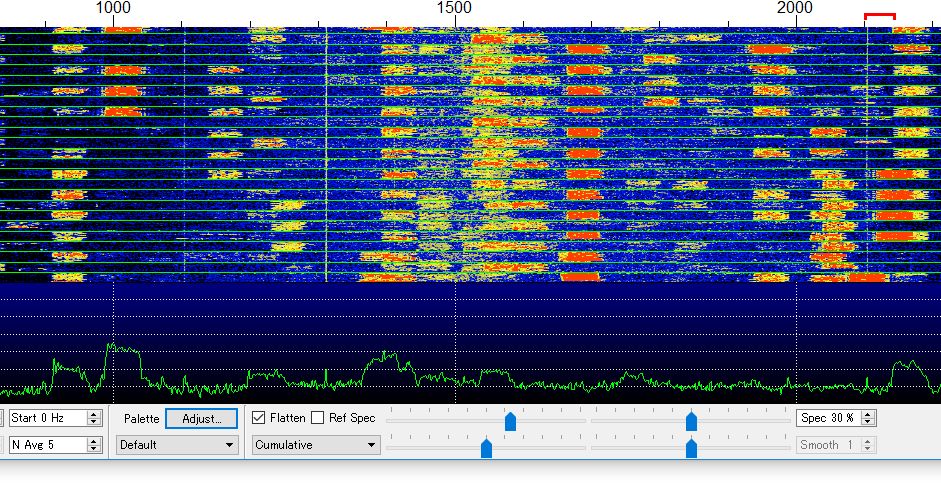Open the Default palette dropdown

tap(176, 445)
